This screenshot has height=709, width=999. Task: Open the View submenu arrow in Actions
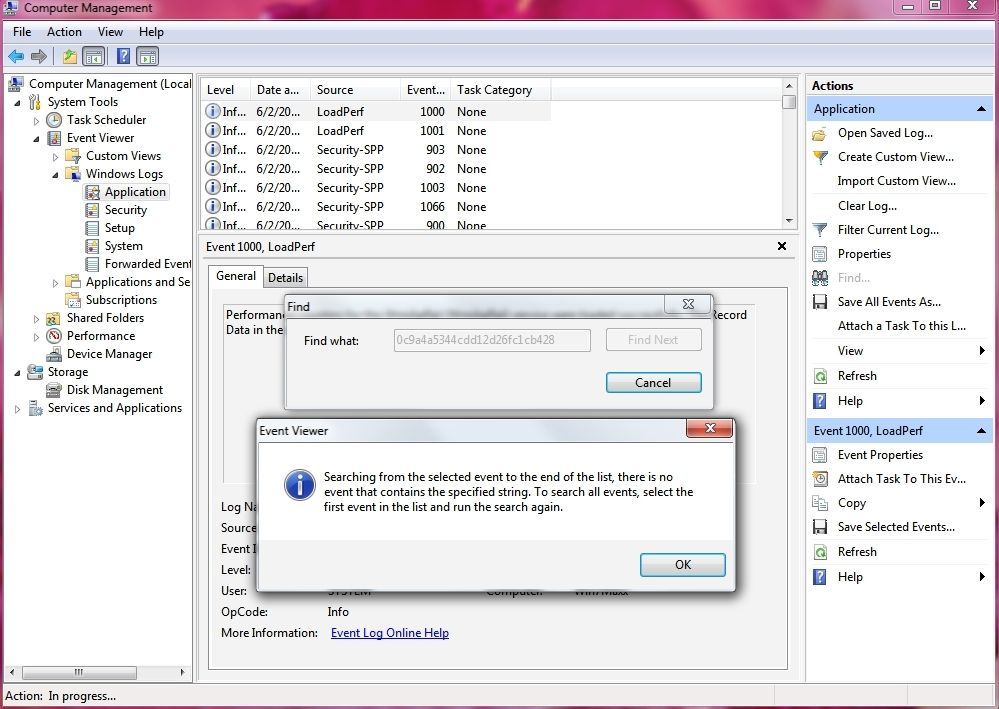982,350
